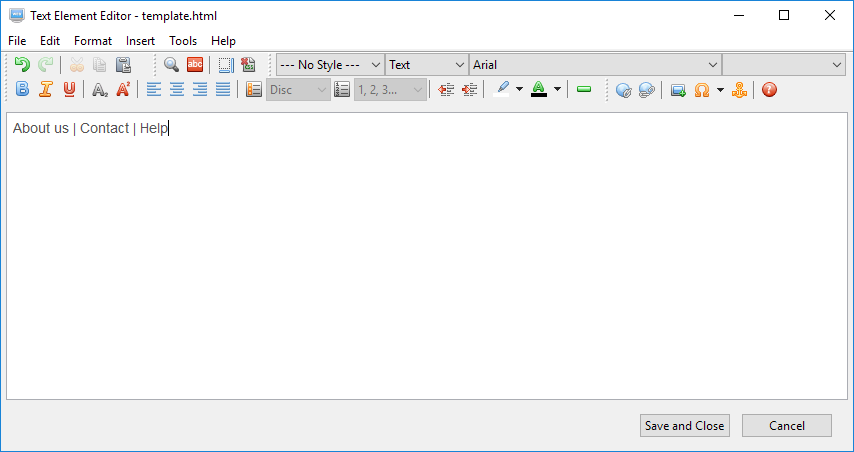Expand the highlight color arrow

pyautogui.click(x=519, y=90)
